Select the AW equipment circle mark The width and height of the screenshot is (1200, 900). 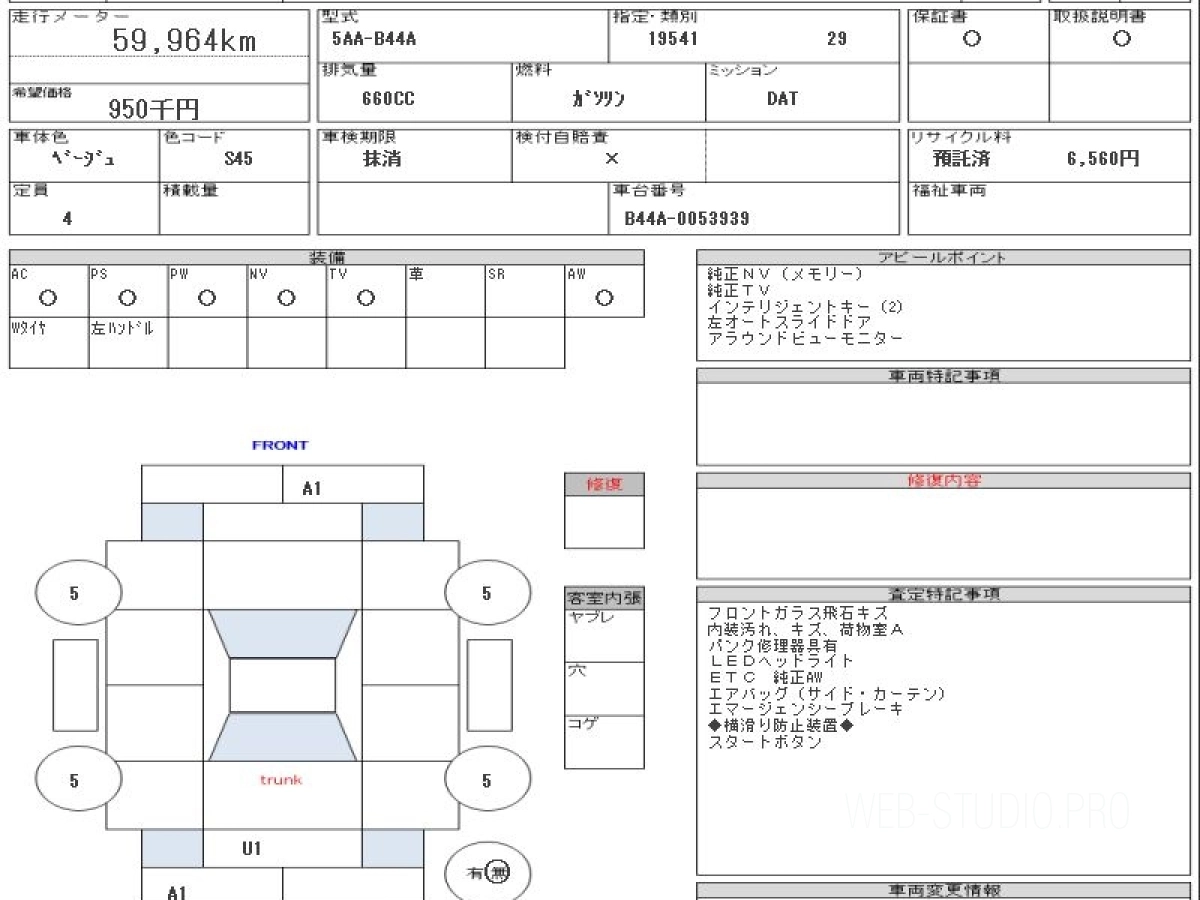604,298
